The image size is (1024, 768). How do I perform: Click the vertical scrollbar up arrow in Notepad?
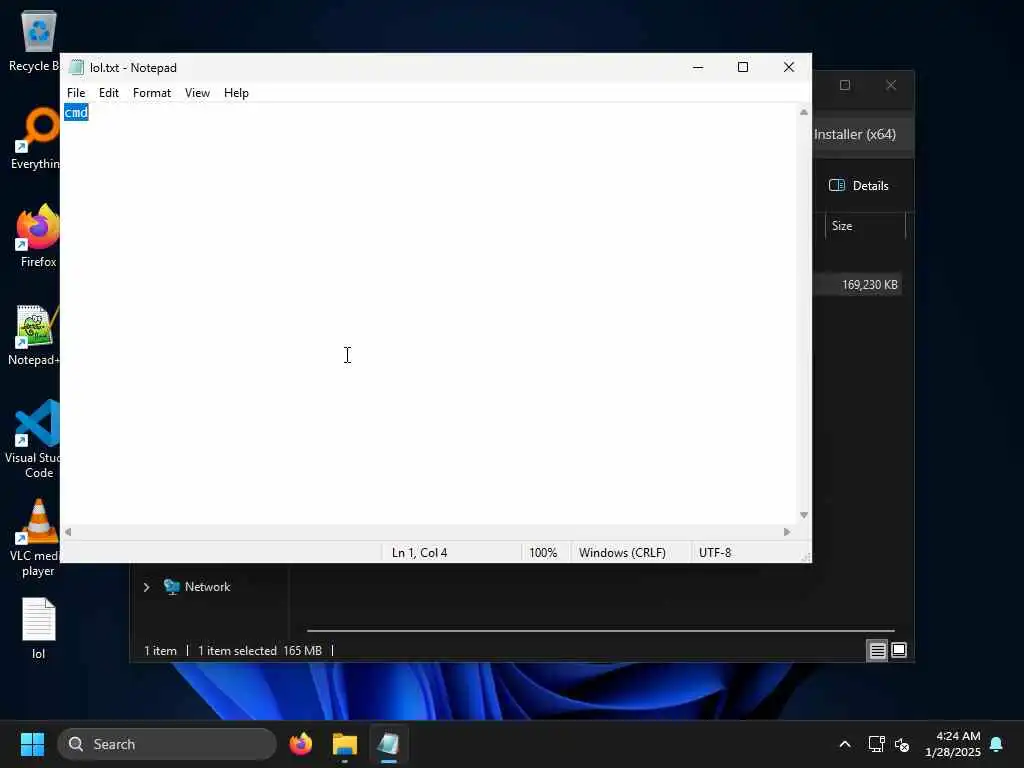click(803, 112)
